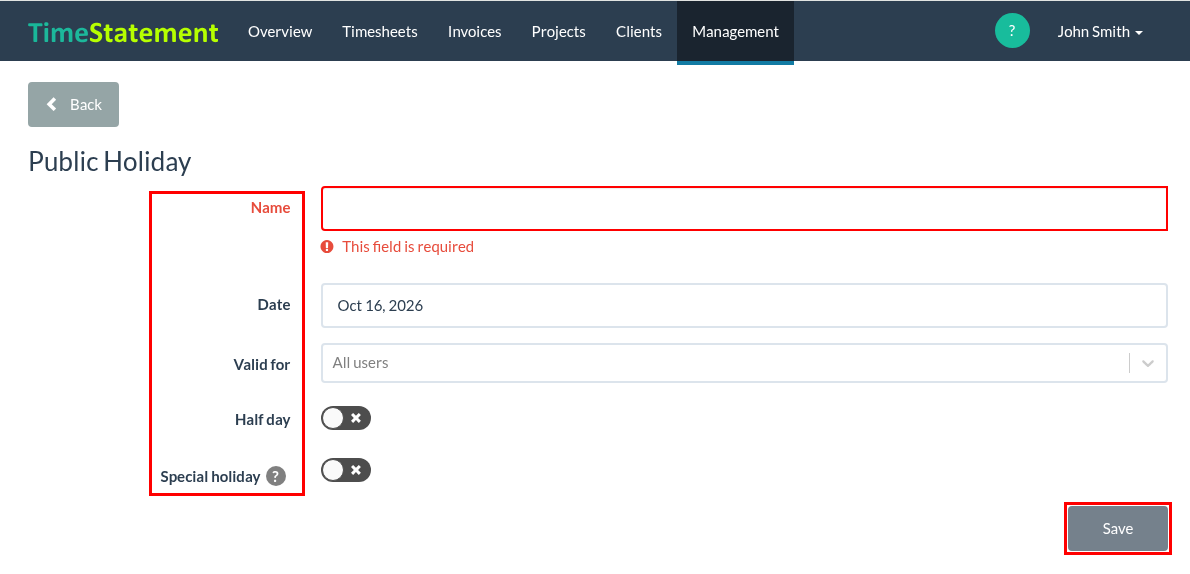Open the Projects page
Image resolution: width=1190 pixels, height=574 pixels.
pyautogui.click(x=559, y=32)
